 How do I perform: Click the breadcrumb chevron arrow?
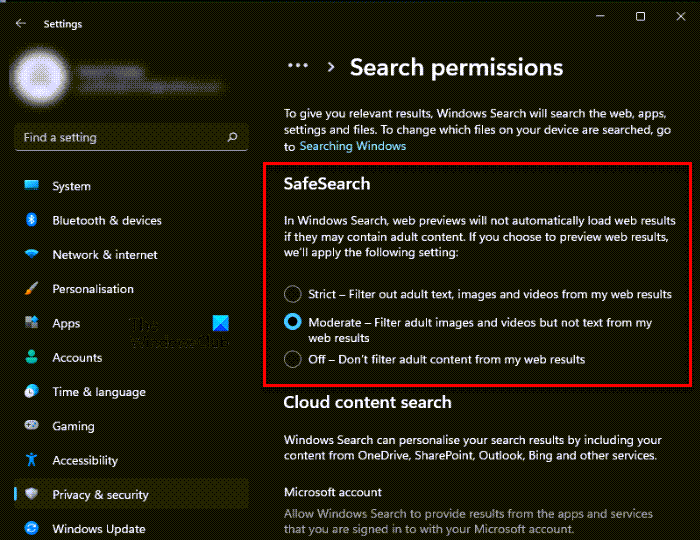click(330, 67)
